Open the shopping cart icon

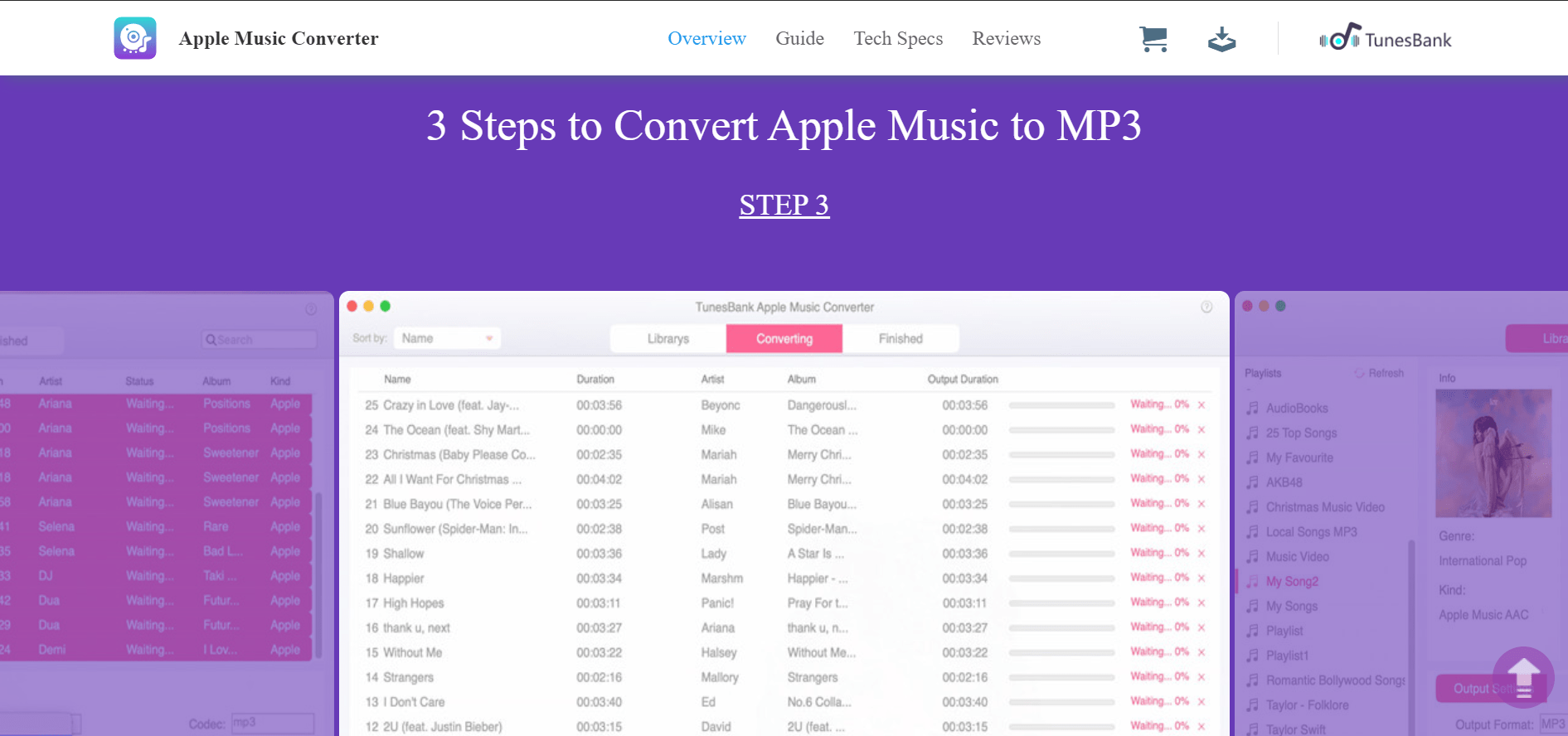tap(1153, 39)
